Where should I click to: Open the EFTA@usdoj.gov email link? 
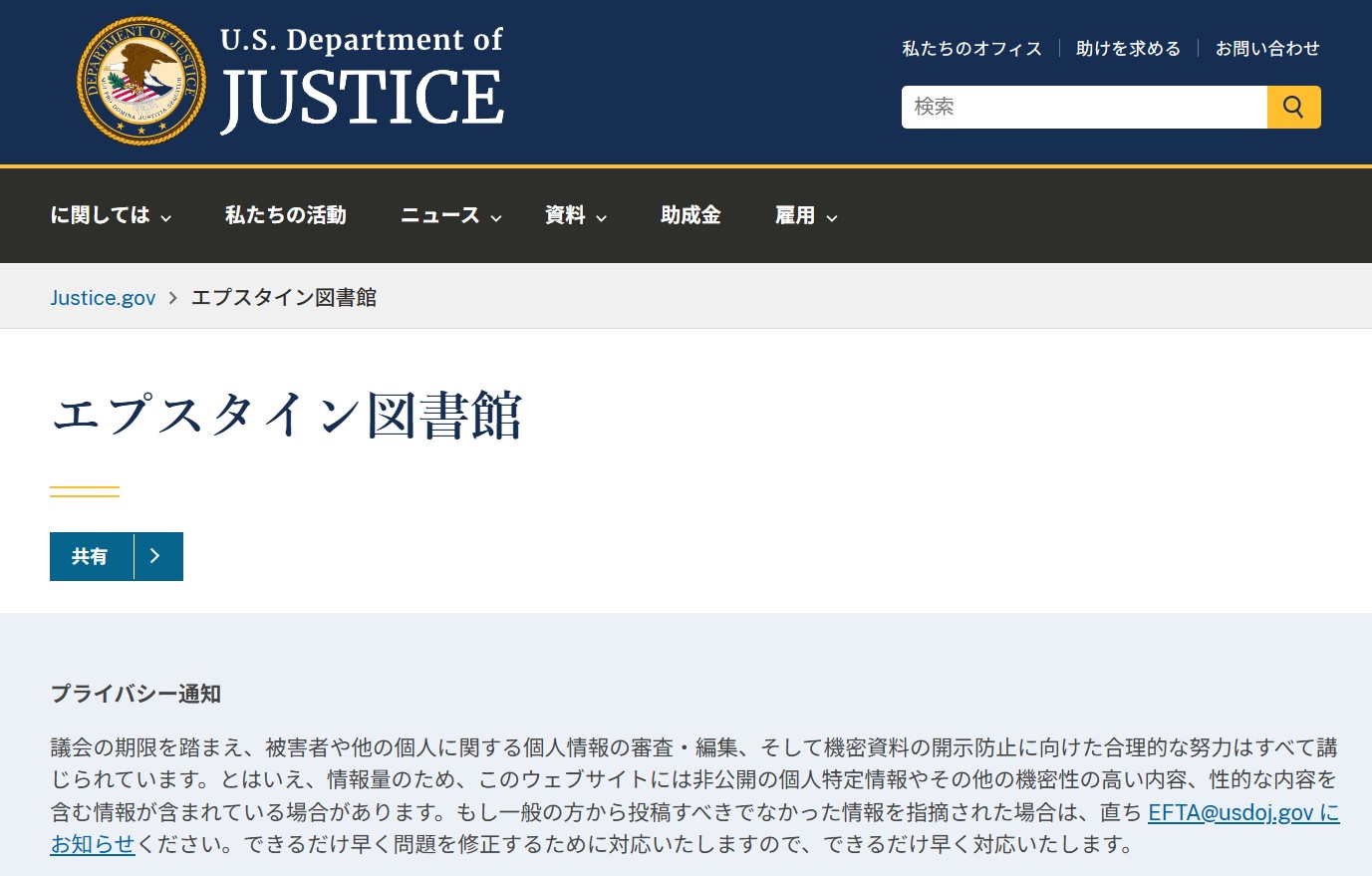[x=1231, y=812]
